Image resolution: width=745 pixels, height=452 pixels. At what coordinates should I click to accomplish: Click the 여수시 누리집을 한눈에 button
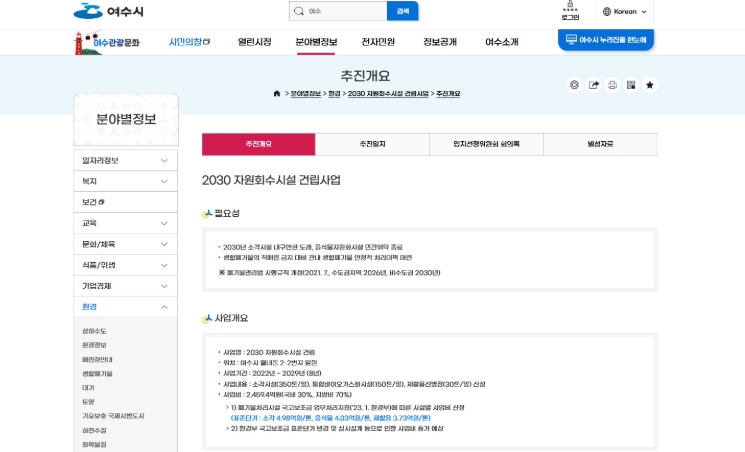pyautogui.click(x=605, y=40)
